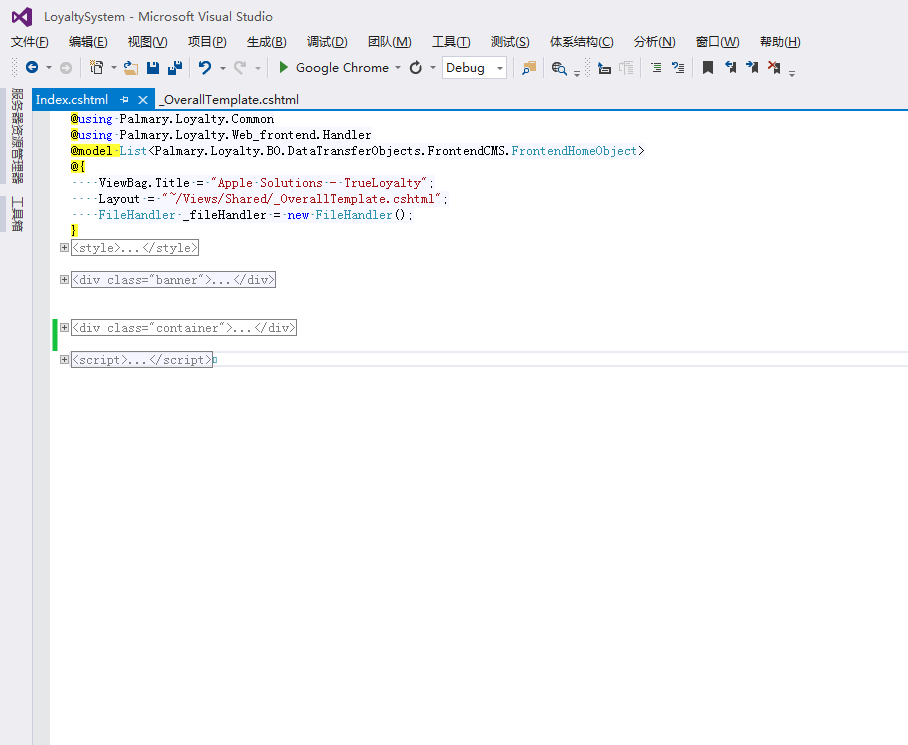Click the Visual Studio logo icon
908x745 pixels.
click(22, 17)
